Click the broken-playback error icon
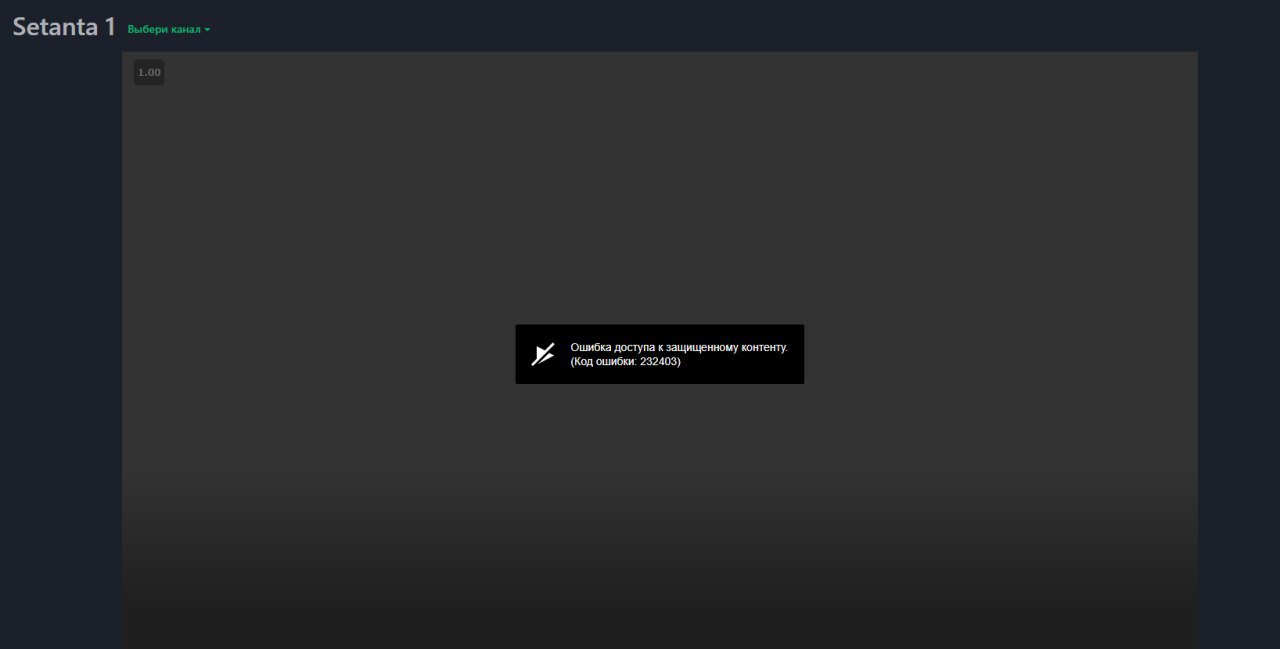 [542, 354]
